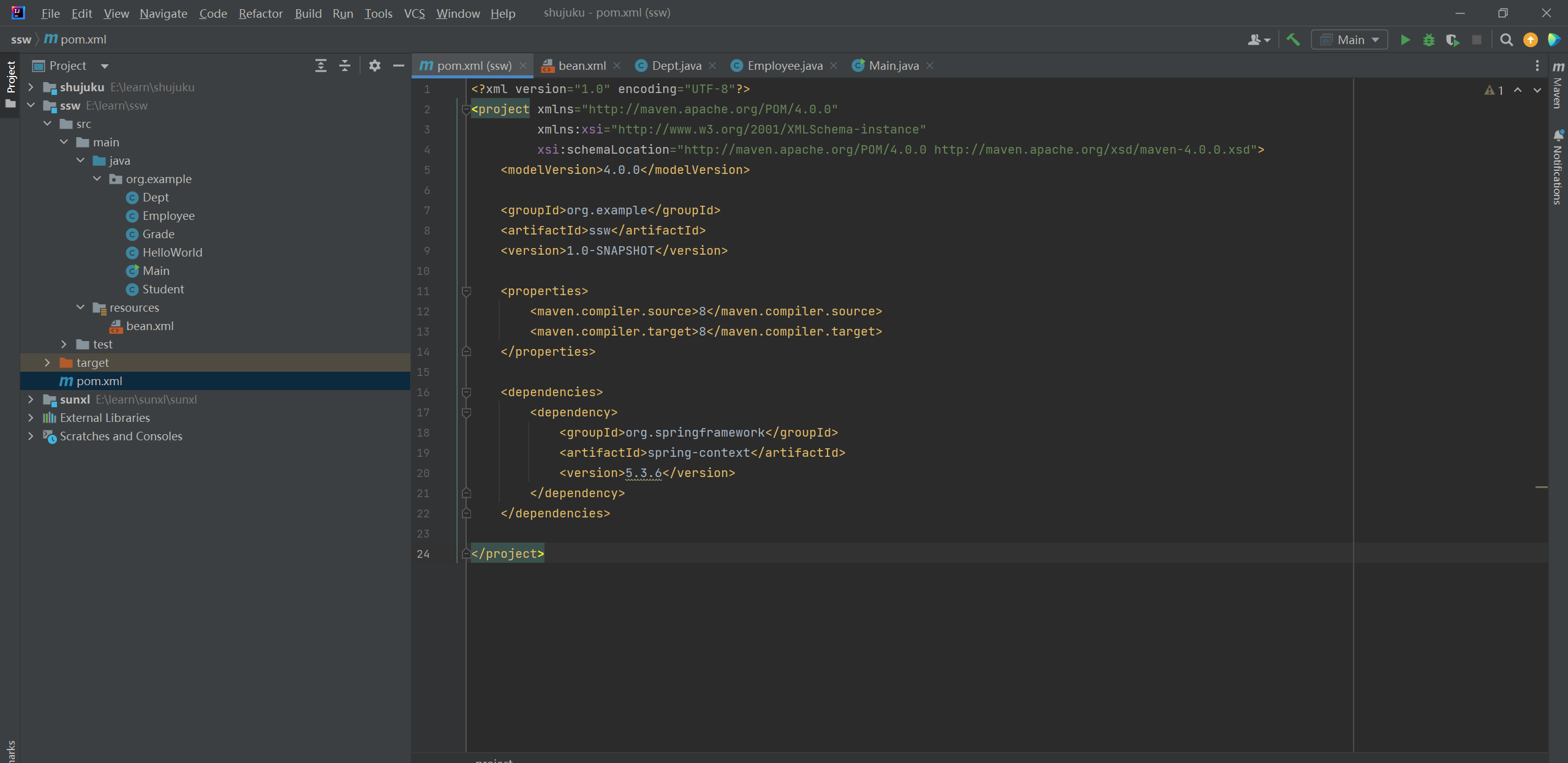Open Search Everywhere magnifier icon
1568x763 pixels.
[1506, 40]
